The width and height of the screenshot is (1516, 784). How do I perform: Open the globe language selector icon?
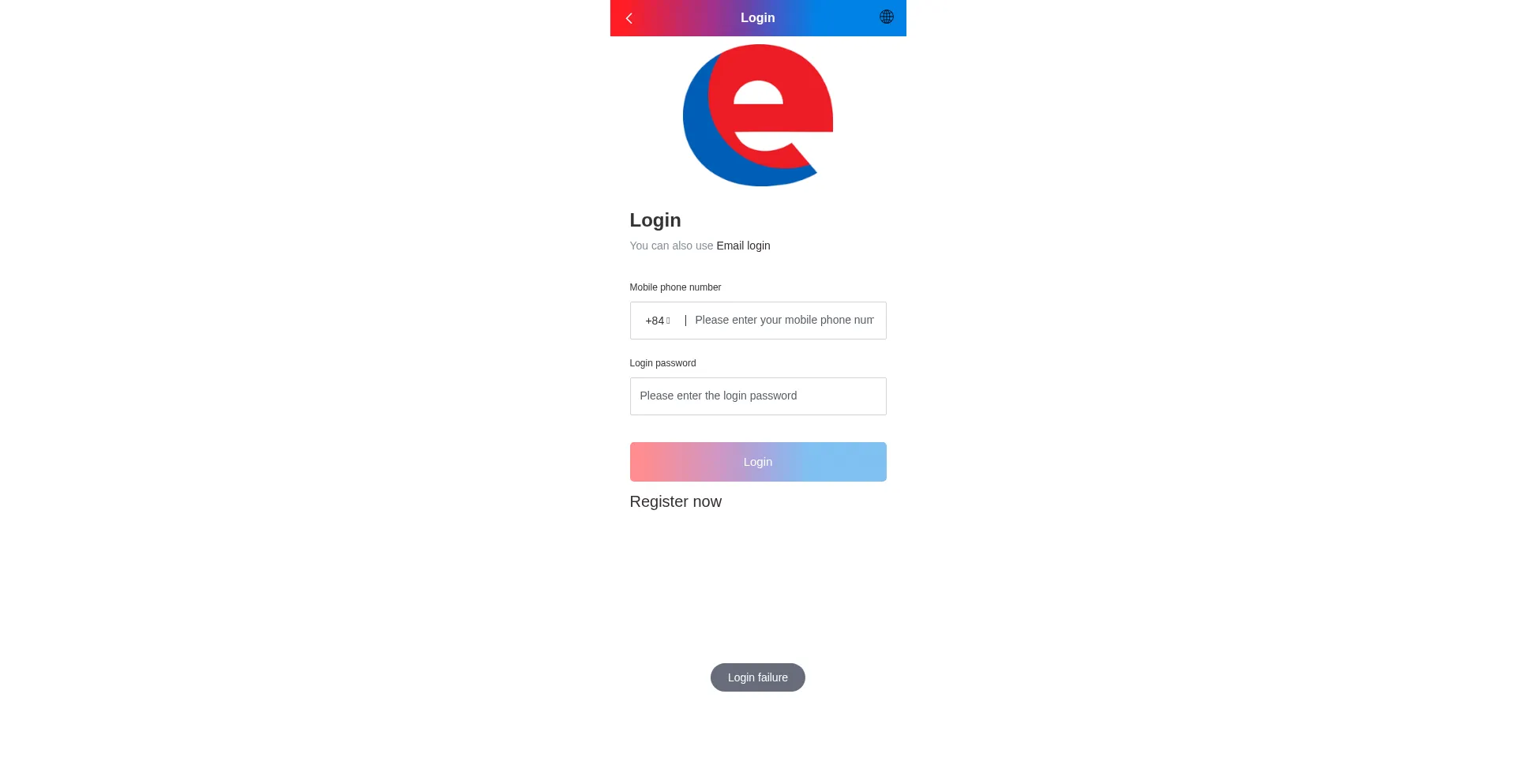pos(887,17)
